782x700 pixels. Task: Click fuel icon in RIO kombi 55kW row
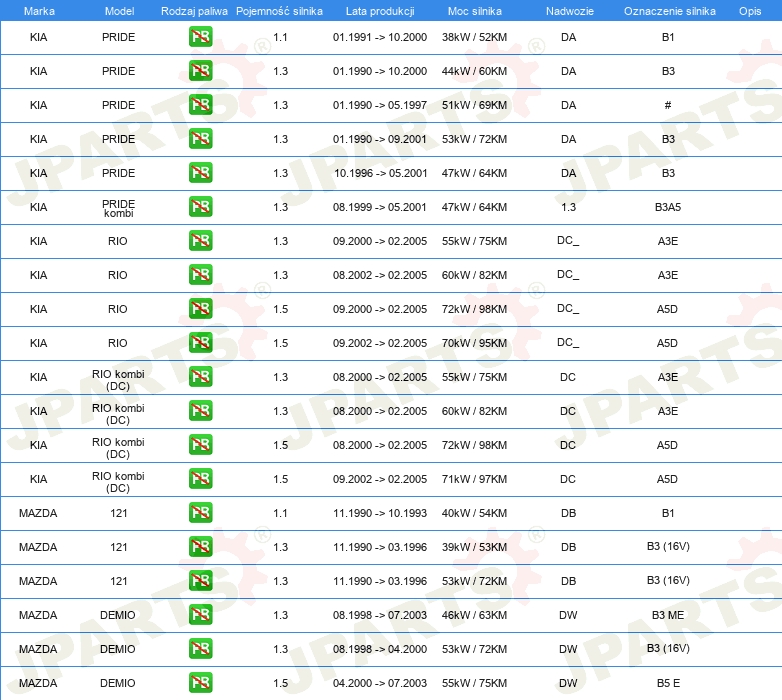pyautogui.click(x=200, y=376)
